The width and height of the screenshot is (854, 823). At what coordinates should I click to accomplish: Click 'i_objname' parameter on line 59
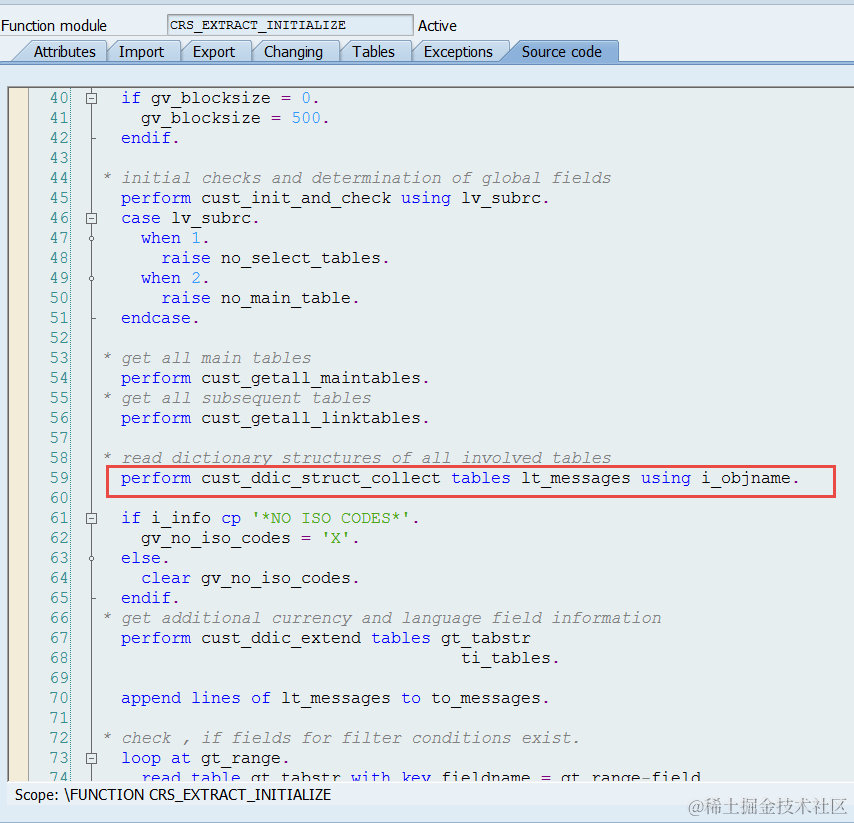pyautogui.click(x=745, y=478)
